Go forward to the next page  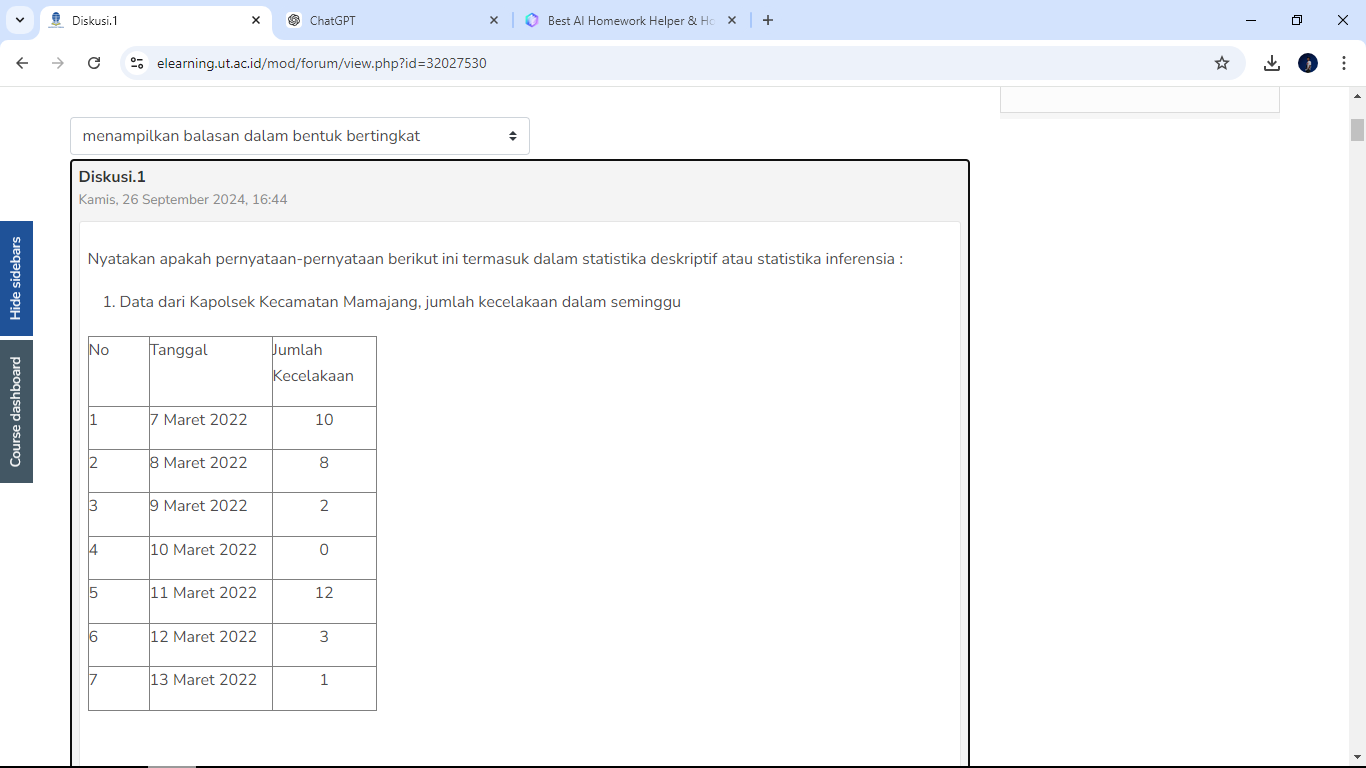[58, 63]
